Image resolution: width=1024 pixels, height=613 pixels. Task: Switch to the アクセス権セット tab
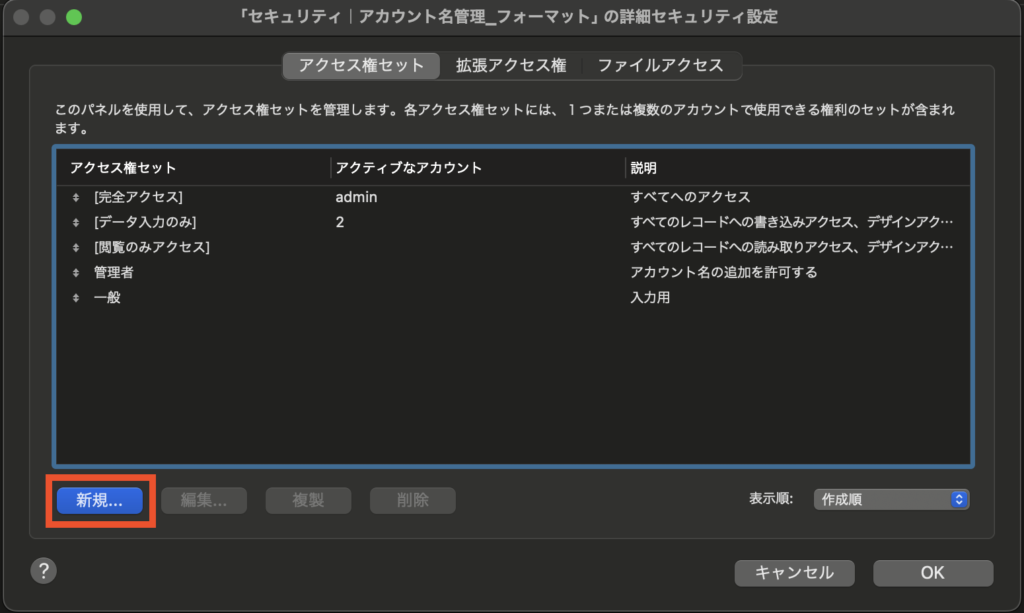click(361, 65)
